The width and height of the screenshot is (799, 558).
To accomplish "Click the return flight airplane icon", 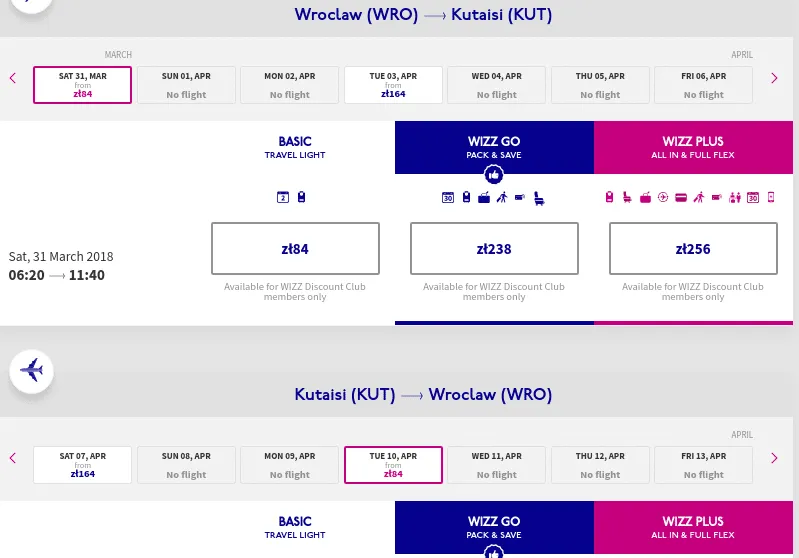I will [31, 370].
